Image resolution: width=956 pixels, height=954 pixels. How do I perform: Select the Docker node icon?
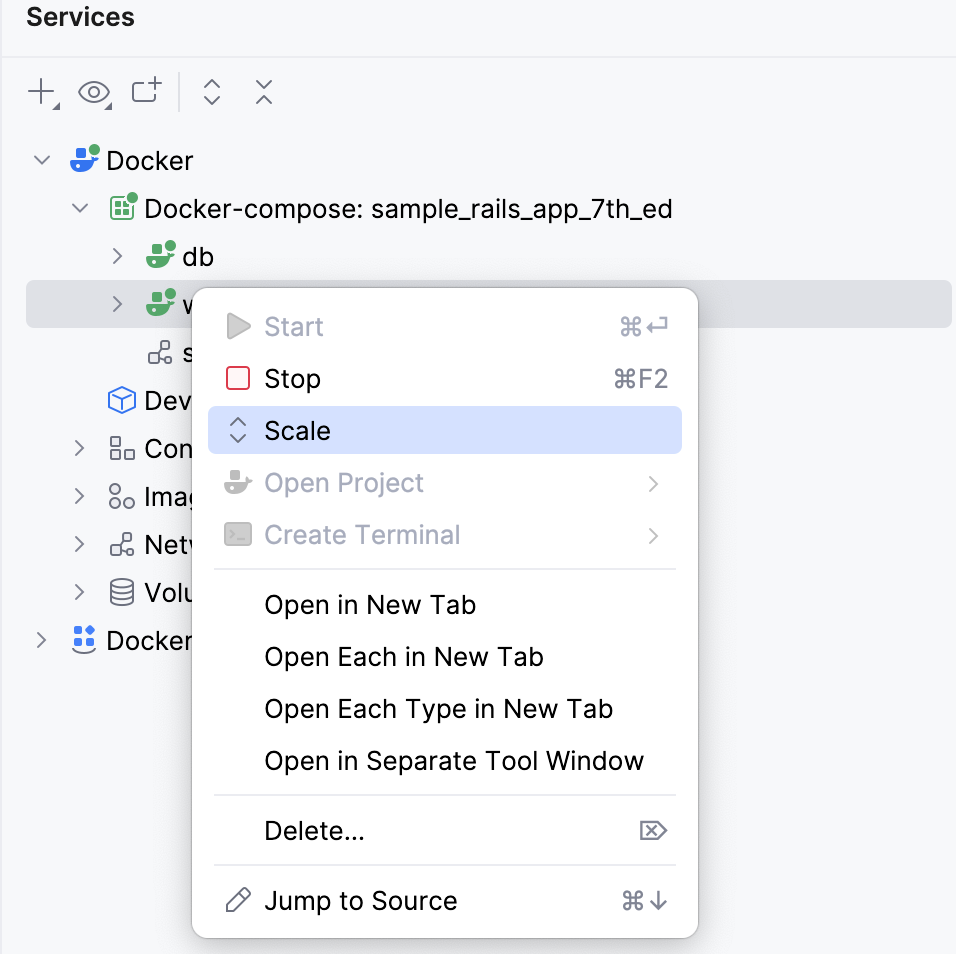pyautogui.click(x=83, y=158)
